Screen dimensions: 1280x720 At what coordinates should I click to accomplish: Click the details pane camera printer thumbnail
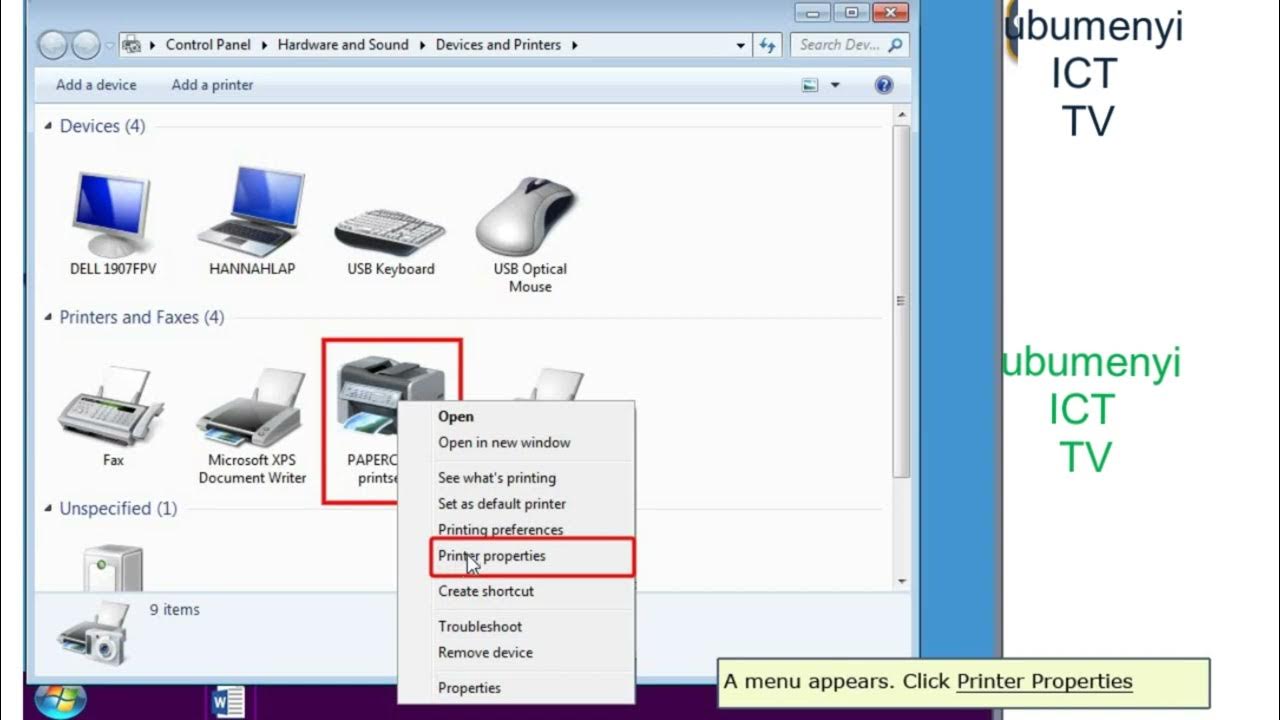click(x=93, y=633)
